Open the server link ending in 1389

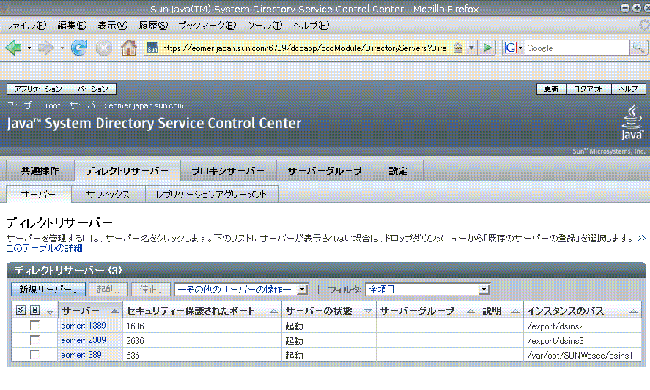tap(84, 326)
